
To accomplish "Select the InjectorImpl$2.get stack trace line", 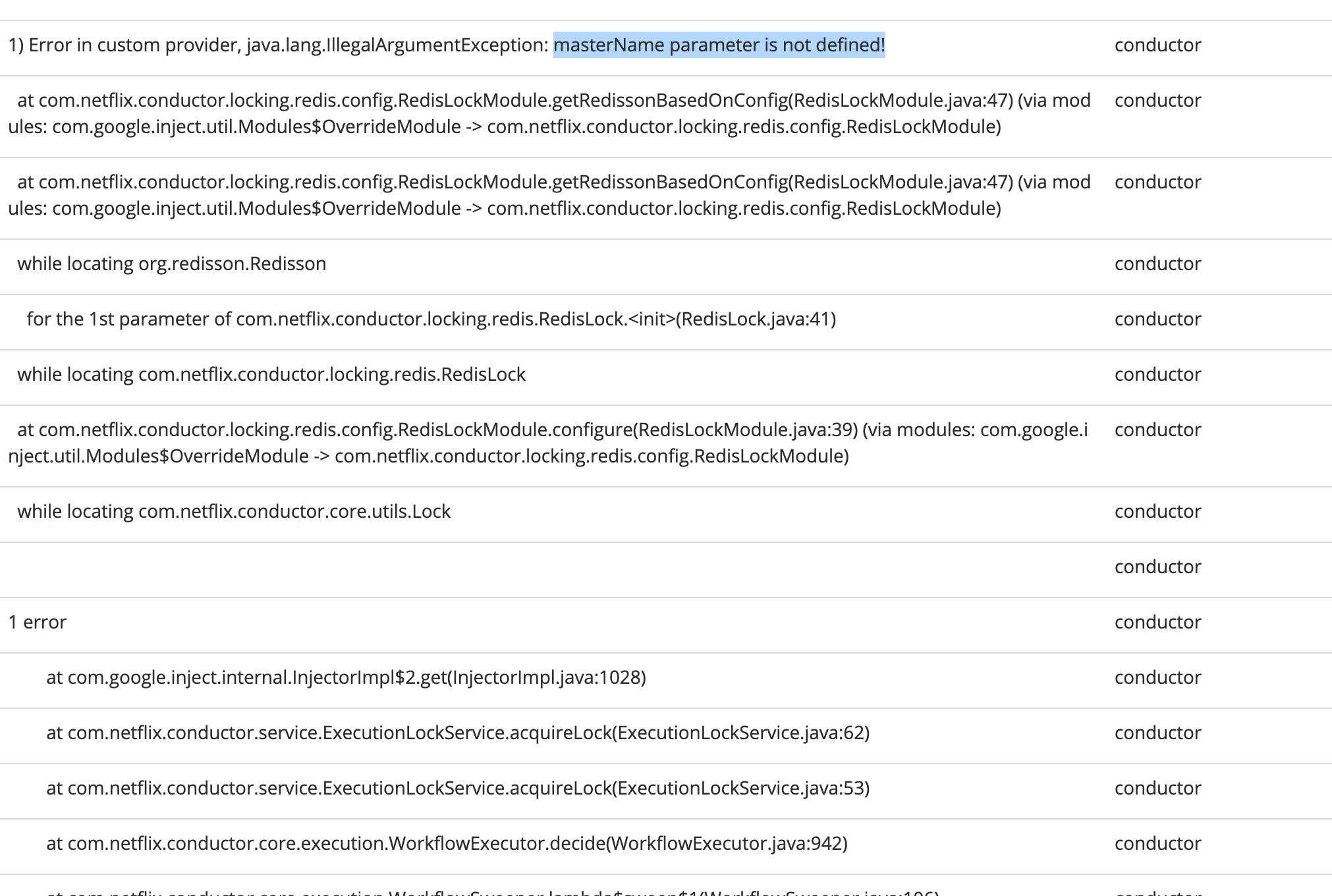I will tap(346, 677).
